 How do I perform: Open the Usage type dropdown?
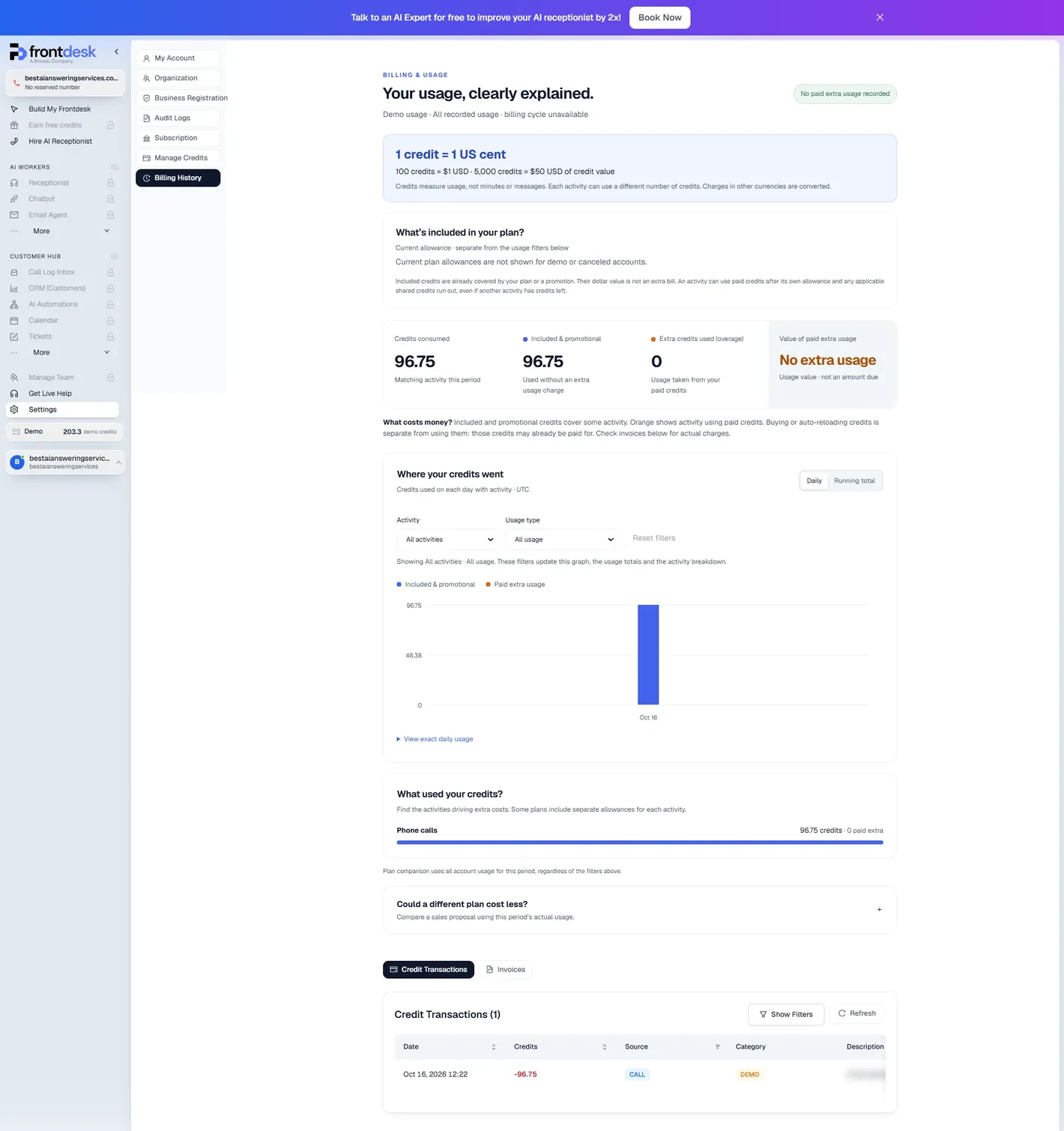561,540
